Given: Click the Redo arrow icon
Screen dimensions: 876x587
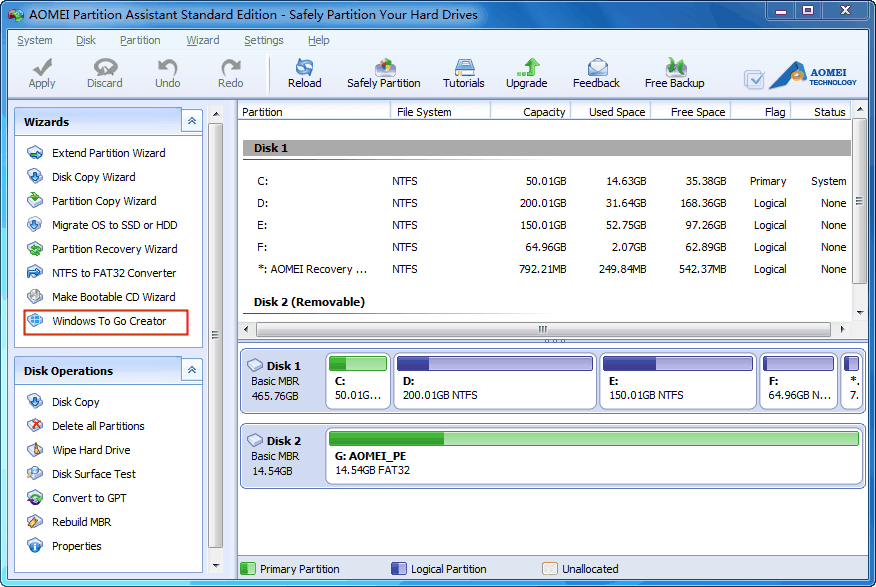Looking at the screenshot, I should point(230,67).
